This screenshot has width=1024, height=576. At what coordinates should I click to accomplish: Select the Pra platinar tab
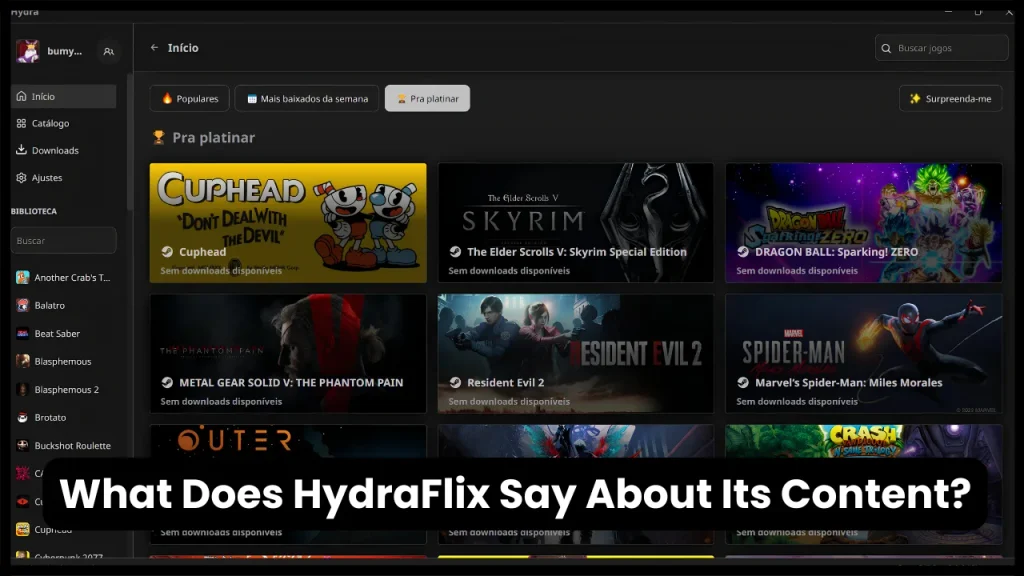point(427,99)
